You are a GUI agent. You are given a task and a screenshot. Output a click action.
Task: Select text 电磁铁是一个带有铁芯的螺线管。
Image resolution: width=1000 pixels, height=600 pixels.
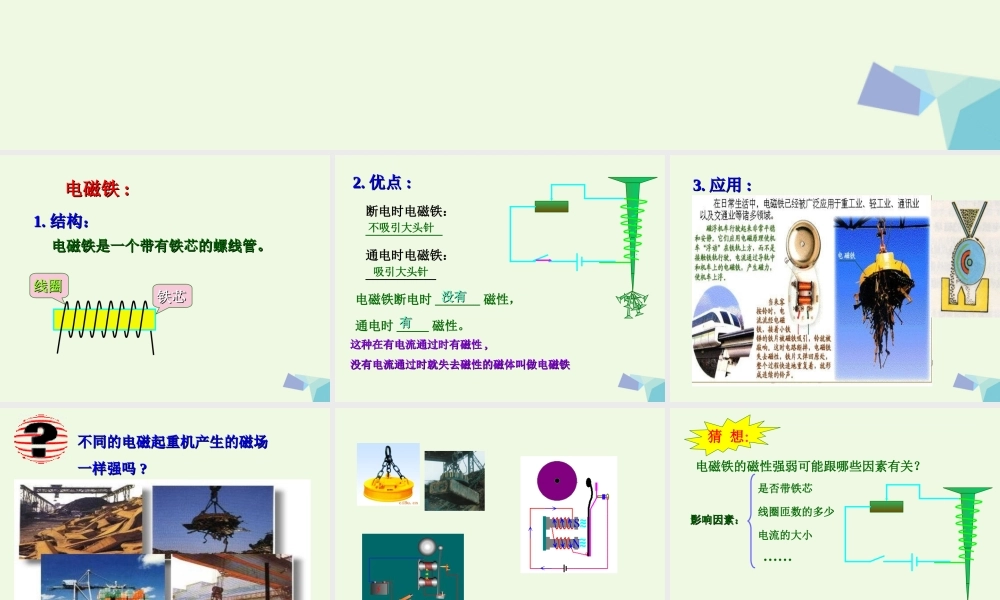coord(159,245)
